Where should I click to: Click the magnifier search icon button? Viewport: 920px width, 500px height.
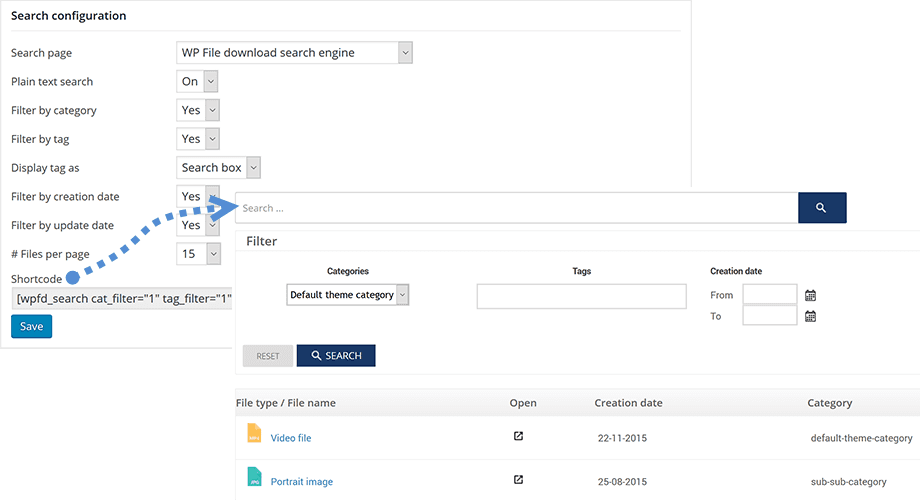(821, 208)
